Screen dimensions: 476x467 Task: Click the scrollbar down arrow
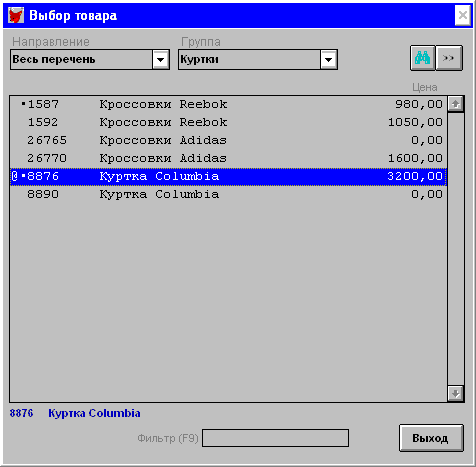coord(455,393)
